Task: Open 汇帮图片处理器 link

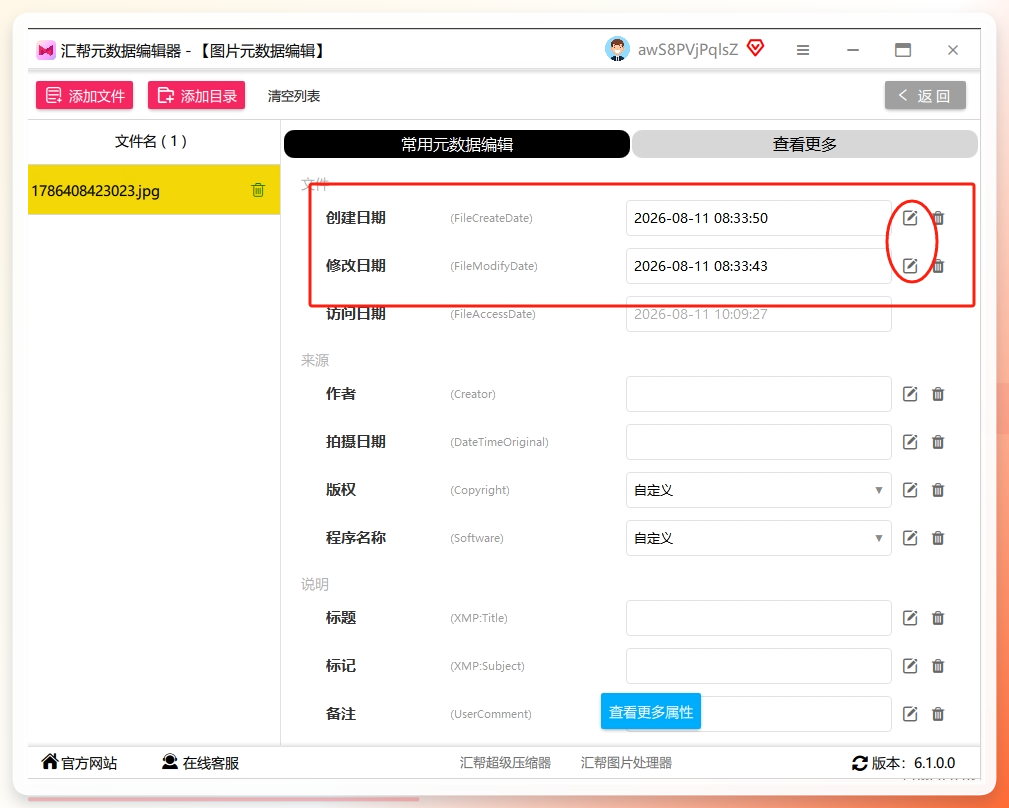Action: coord(626,763)
